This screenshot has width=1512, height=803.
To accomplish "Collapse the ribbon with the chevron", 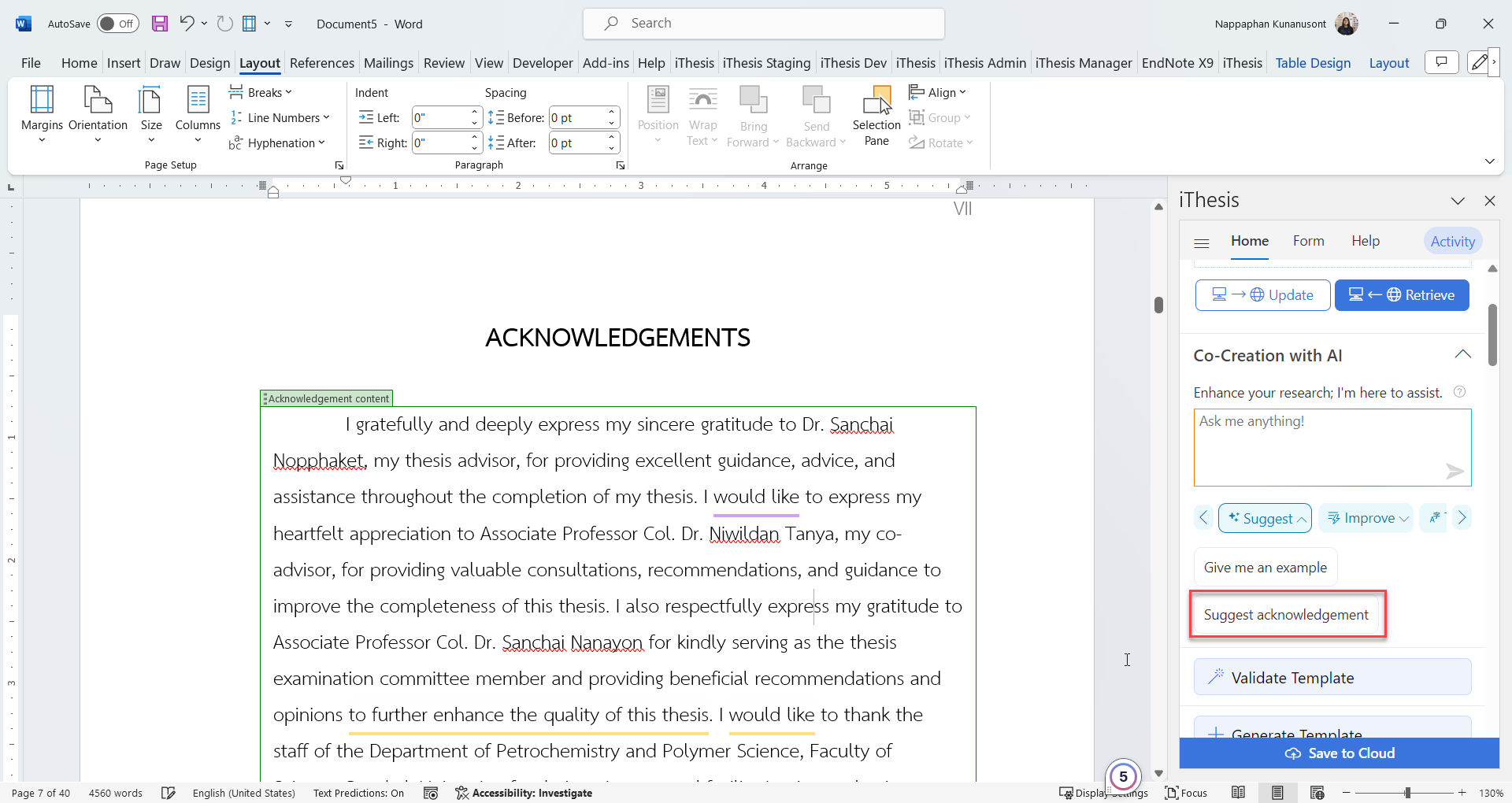I will coord(1490,161).
